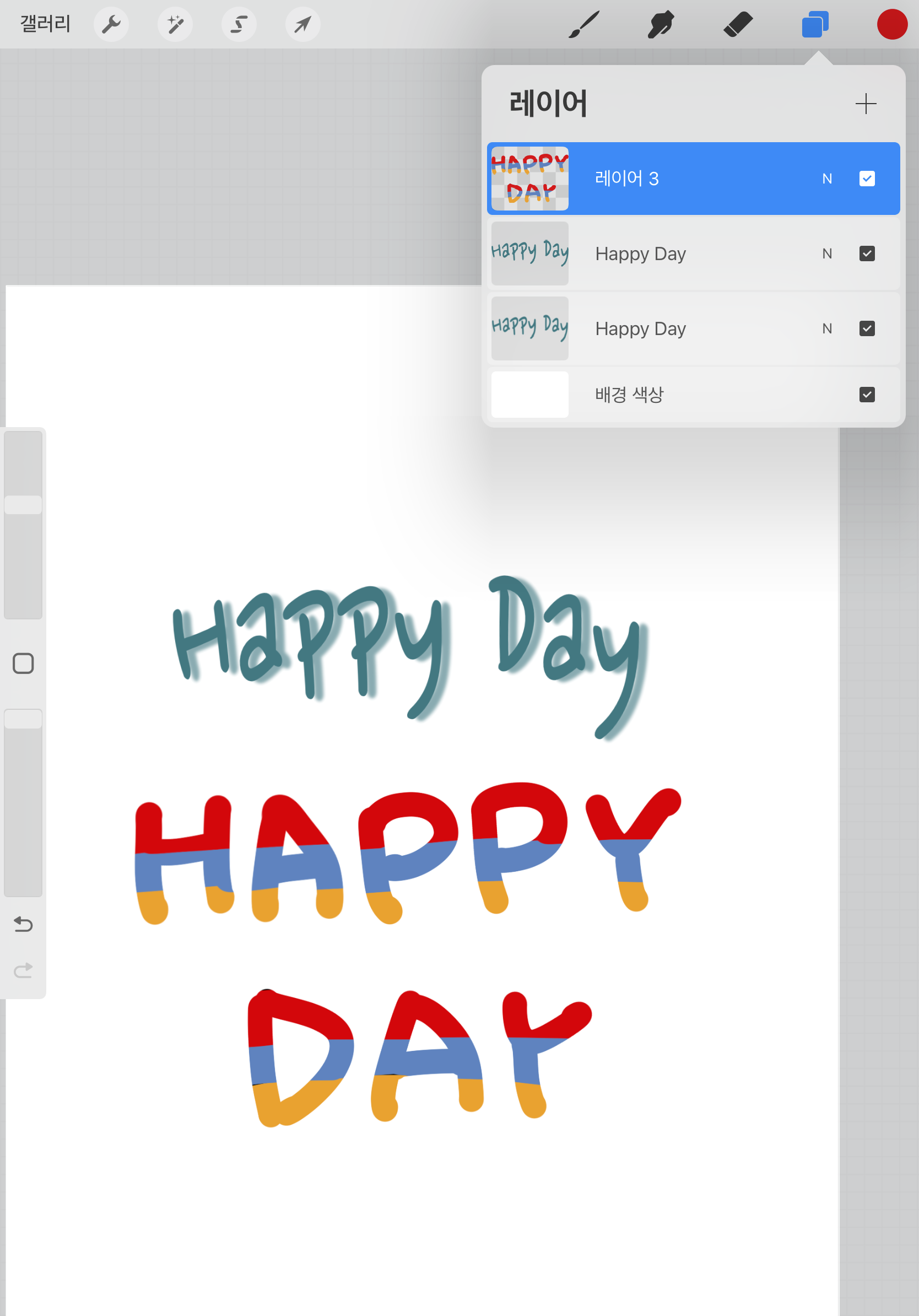Viewport: 919px width, 1316px height.
Task: Click the brush opacity slider handle
Action: pyautogui.click(x=23, y=719)
